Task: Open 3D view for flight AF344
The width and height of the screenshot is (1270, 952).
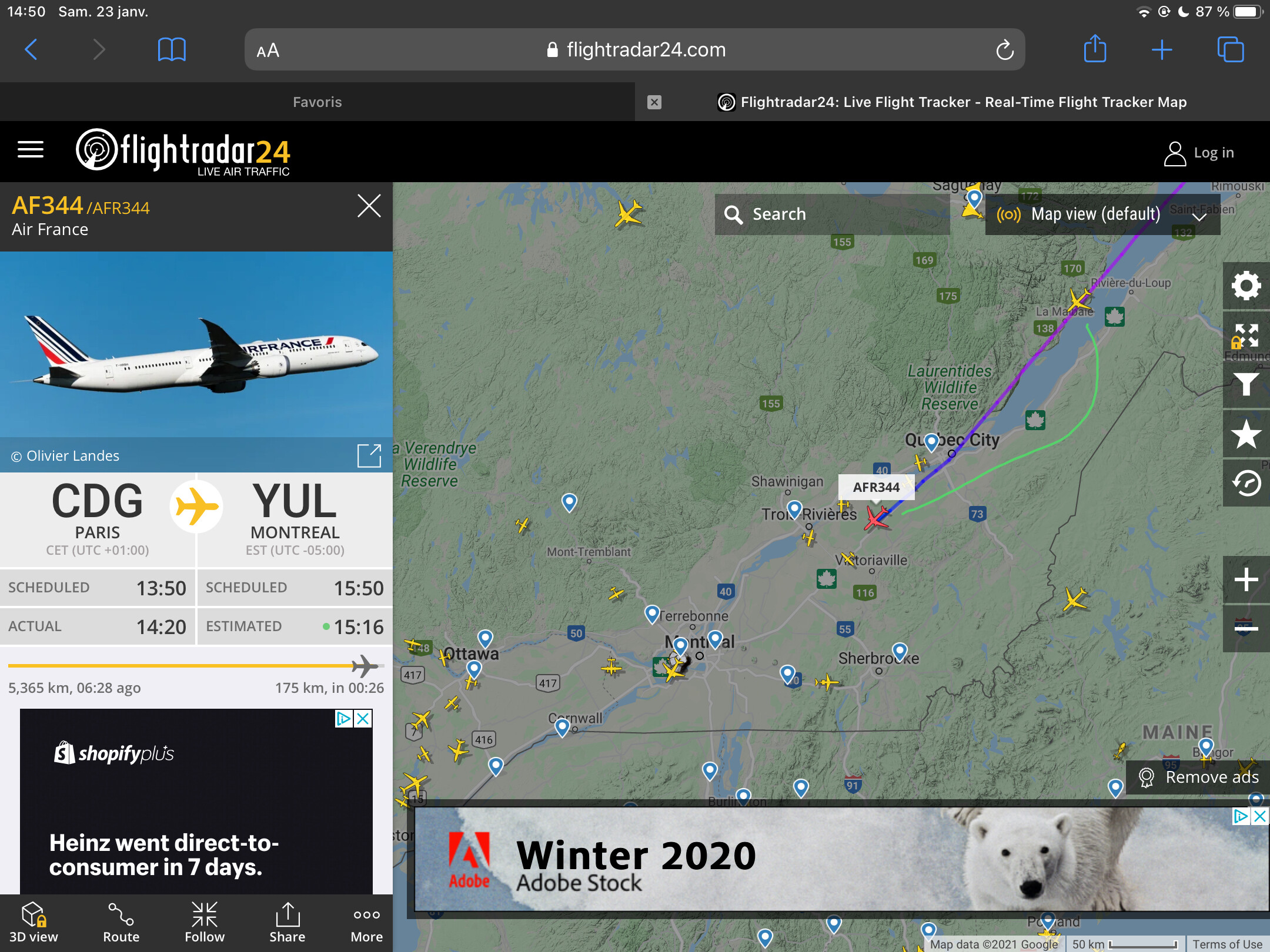Action: [34, 923]
